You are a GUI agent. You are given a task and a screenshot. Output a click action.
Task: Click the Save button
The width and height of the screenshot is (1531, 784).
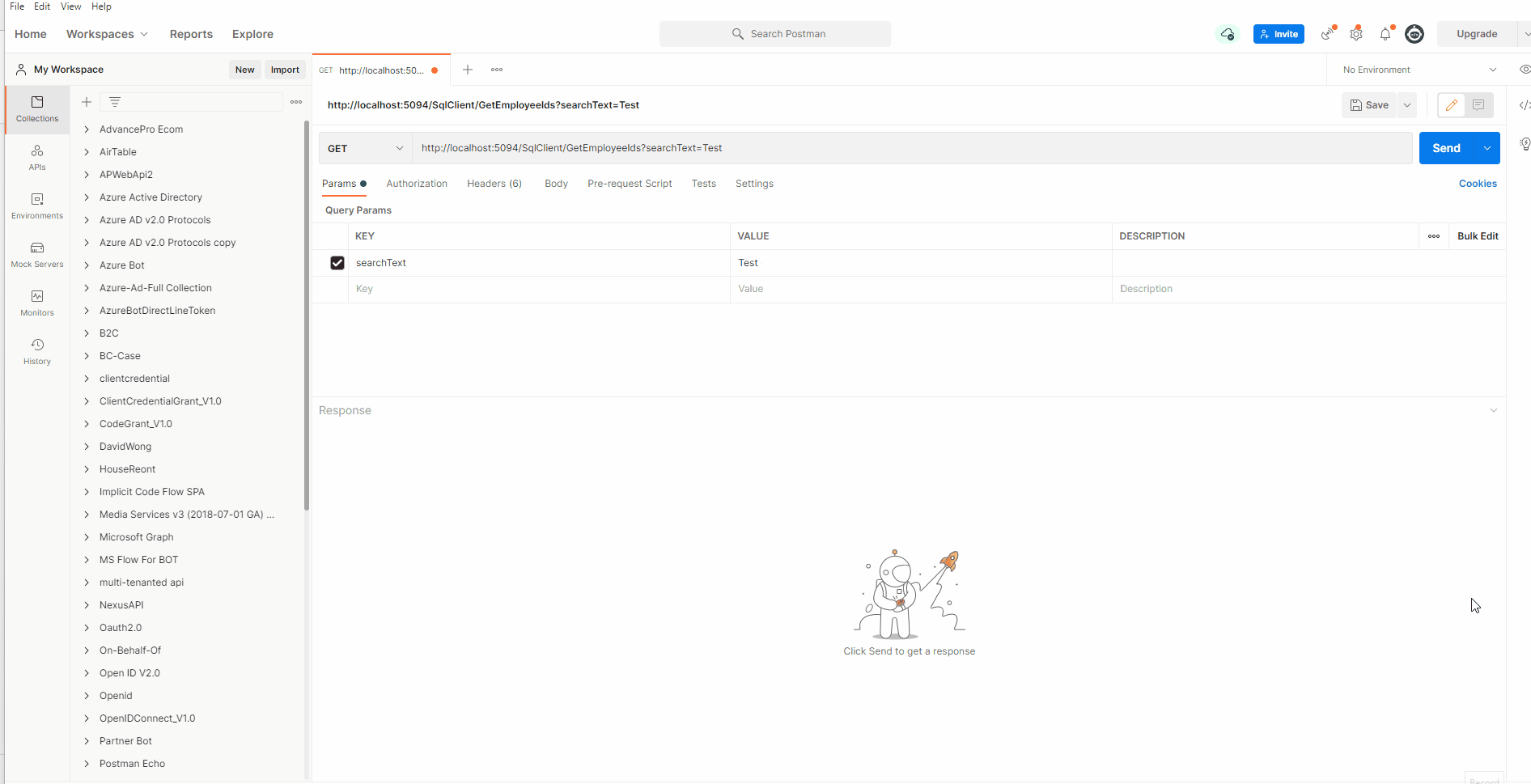[1369, 105]
